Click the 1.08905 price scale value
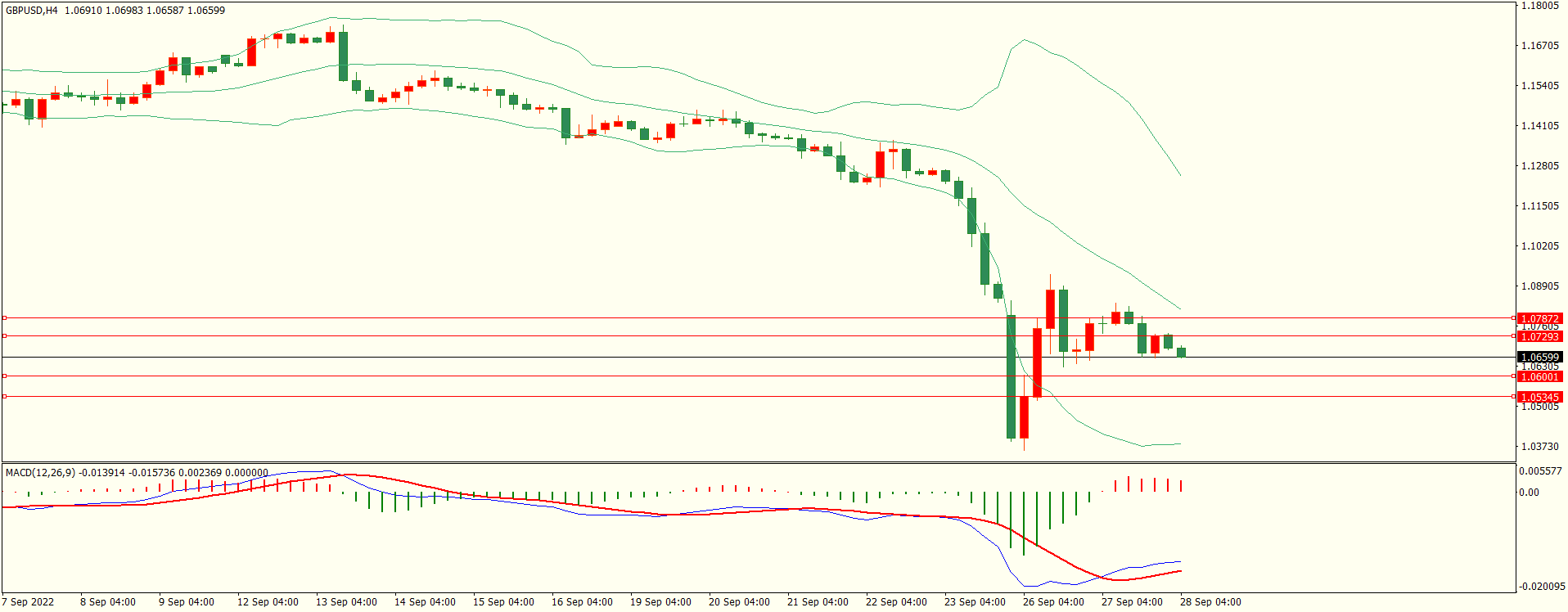1568x612 pixels. coord(1539,286)
